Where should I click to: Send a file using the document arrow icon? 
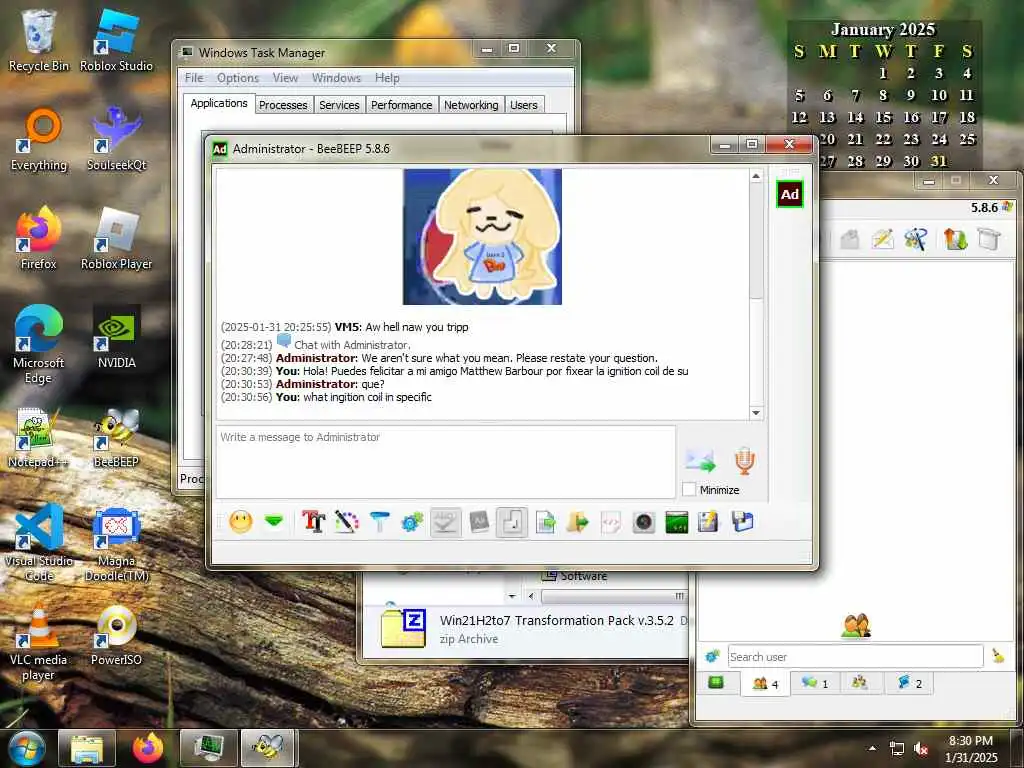545,522
